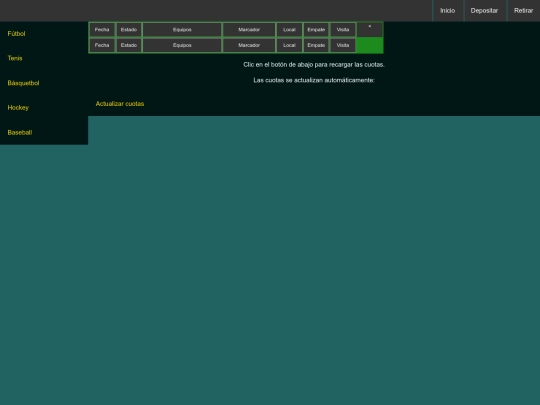The image size is (540, 405).
Task: Click the first-row Empate header cell
Action: (x=316, y=30)
